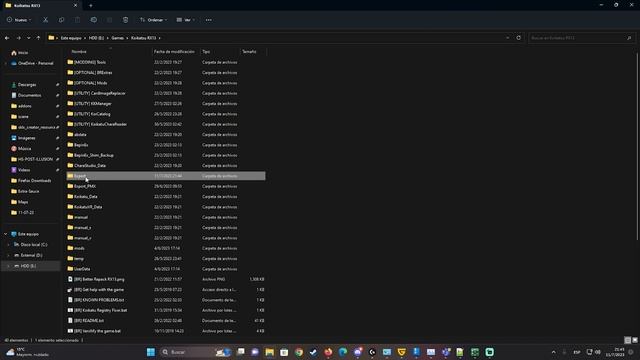Click the Copy icon in toolbar
The image size is (640, 360).
click(x=61, y=20)
